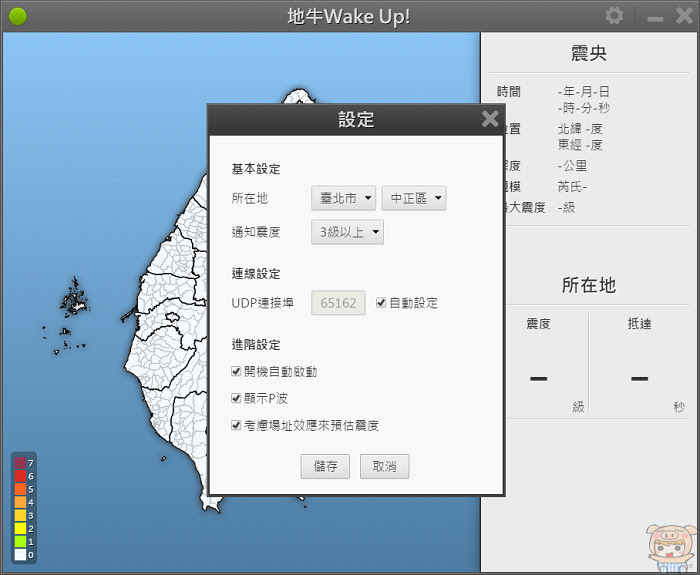
Task: Click the -級 maximum intensity value
Action: [566, 207]
